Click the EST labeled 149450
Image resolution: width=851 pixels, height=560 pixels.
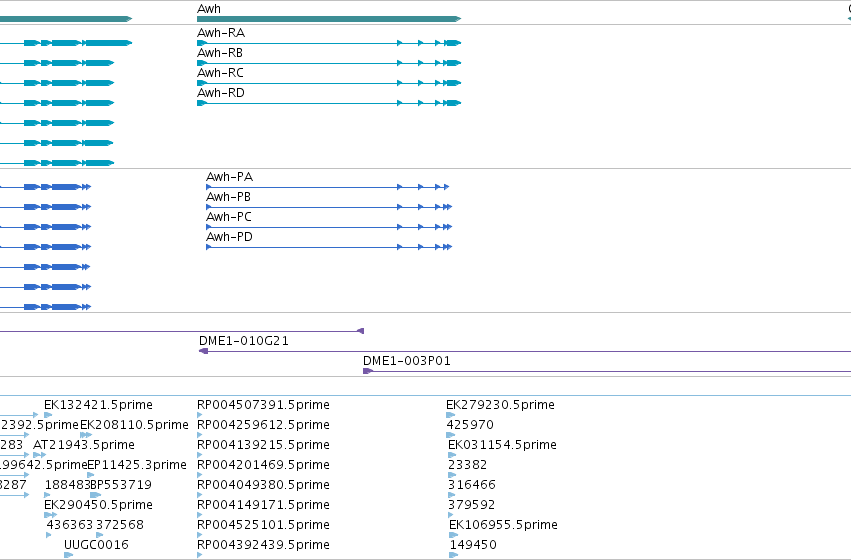coord(473,545)
